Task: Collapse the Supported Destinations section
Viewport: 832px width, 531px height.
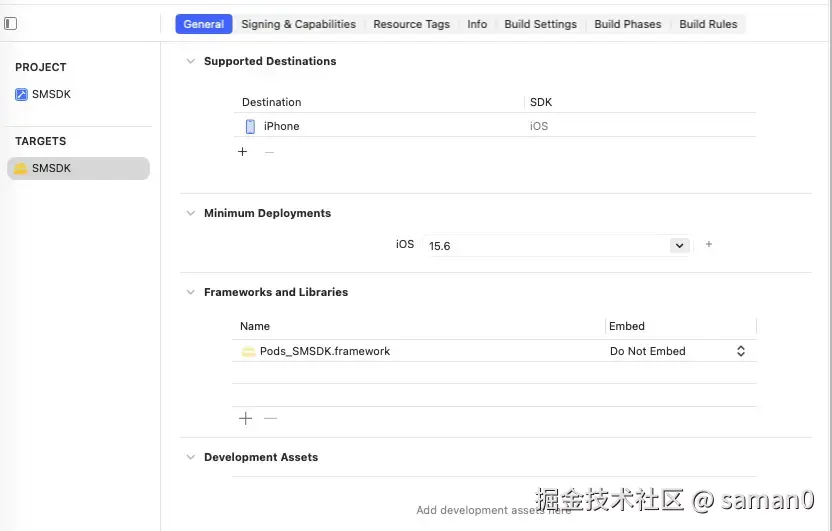Action: (190, 61)
